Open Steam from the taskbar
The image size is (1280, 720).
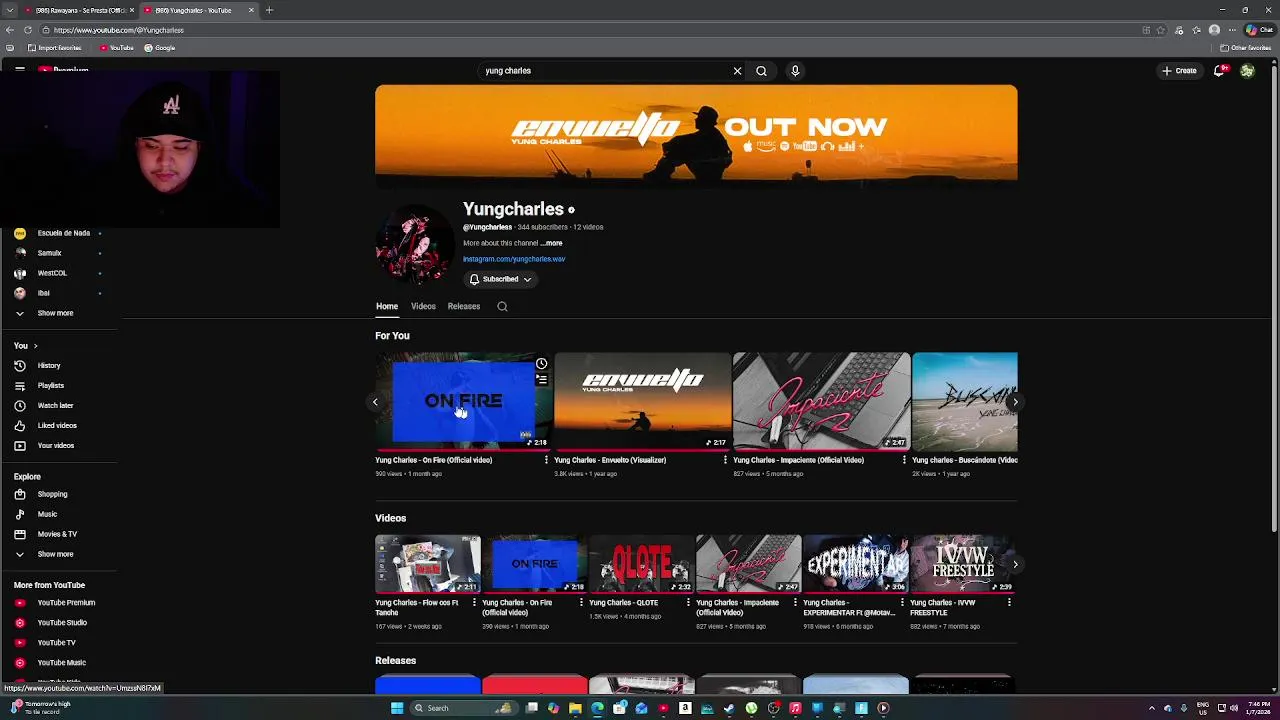[729, 708]
